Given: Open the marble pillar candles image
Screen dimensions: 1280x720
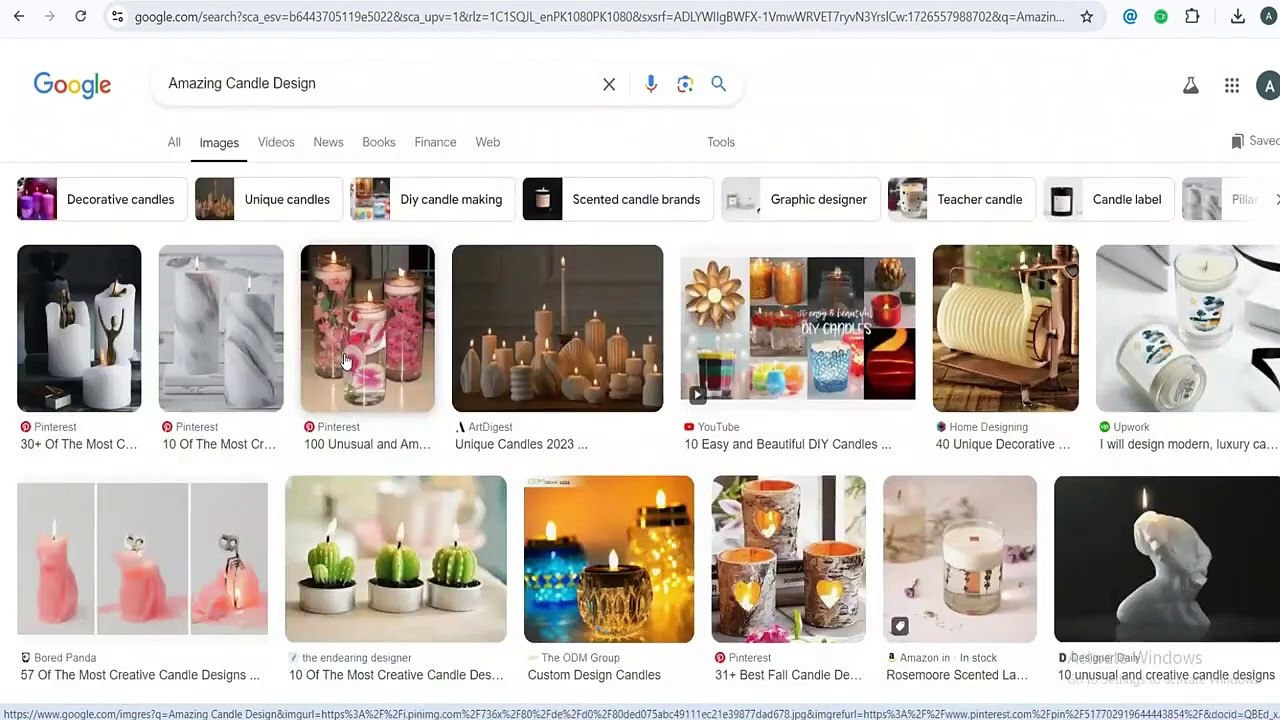Looking at the screenshot, I should [221, 328].
